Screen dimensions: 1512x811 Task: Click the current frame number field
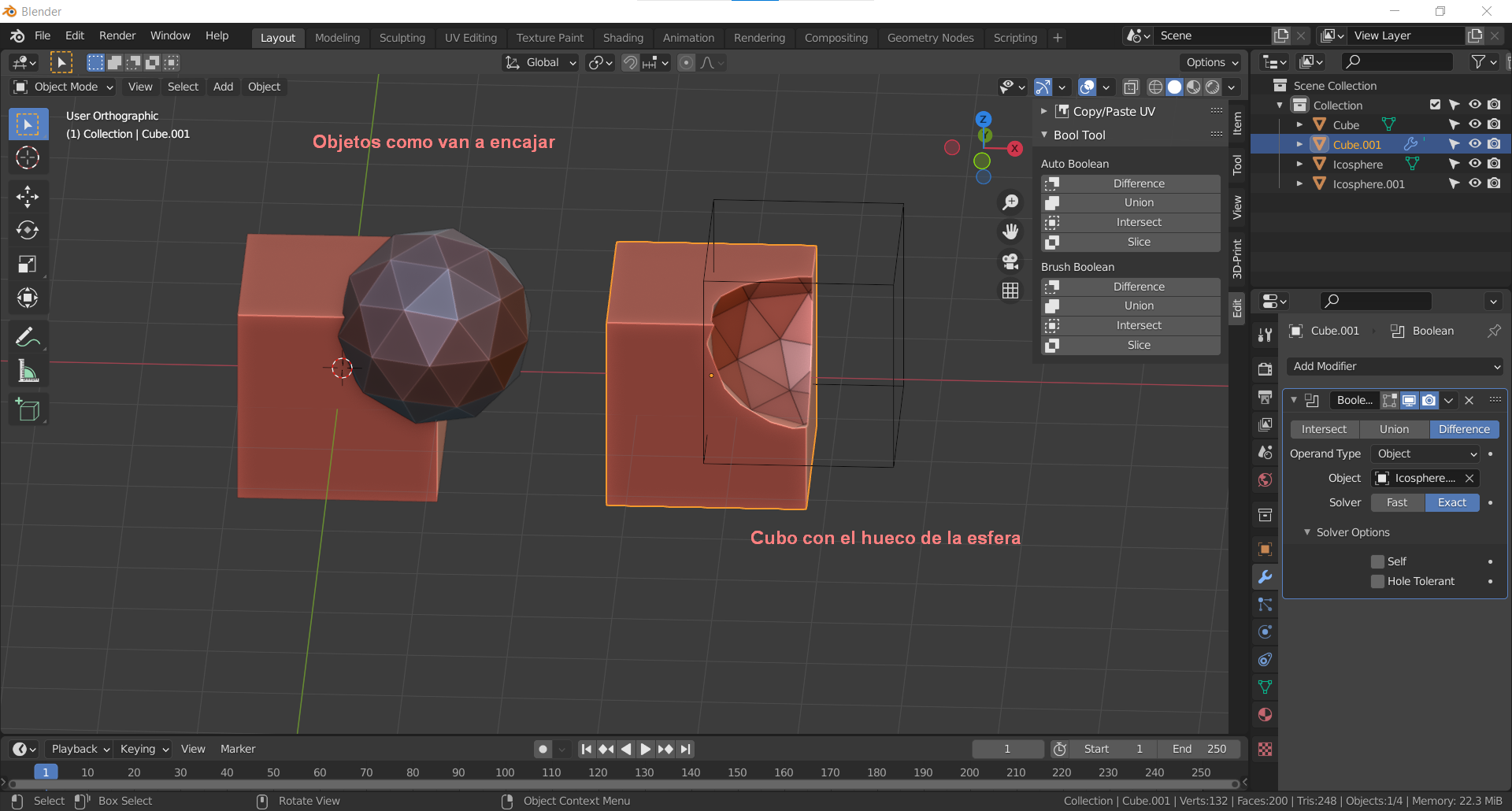tap(1007, 749)
